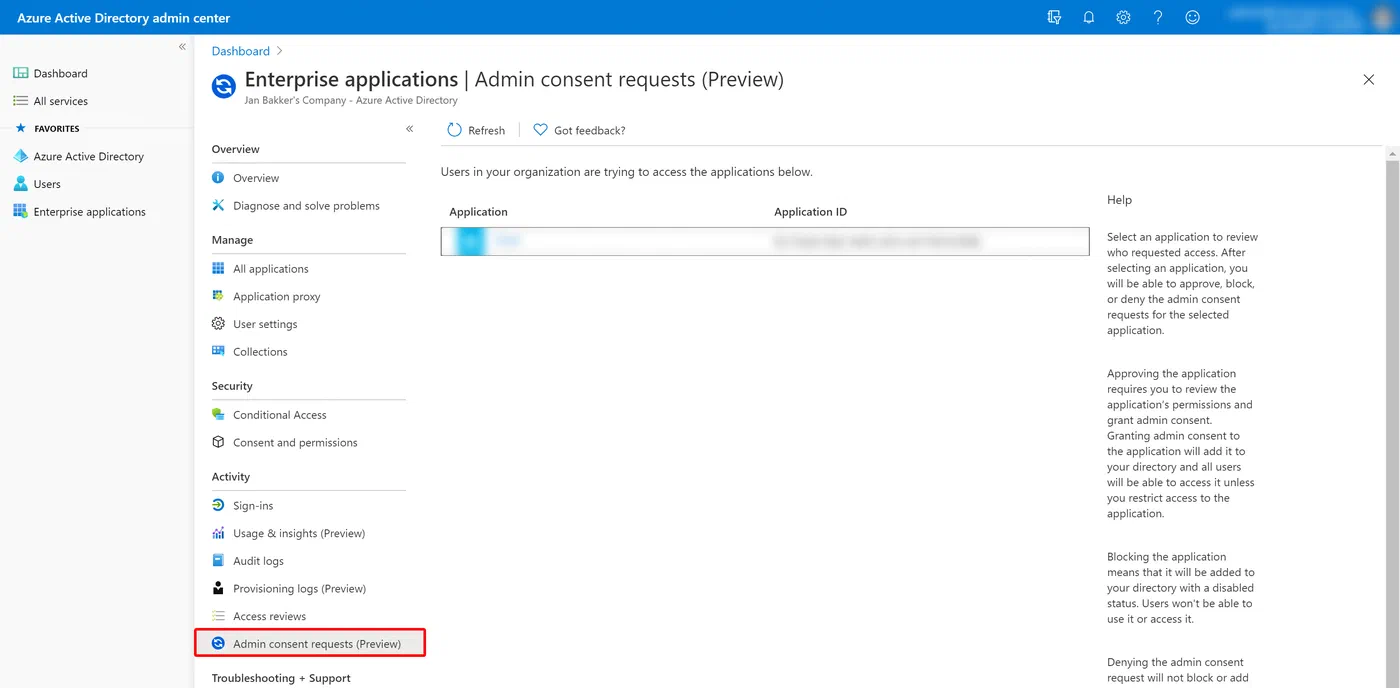
Task: Click Refresh button
Action: click(x=476, y=130)
